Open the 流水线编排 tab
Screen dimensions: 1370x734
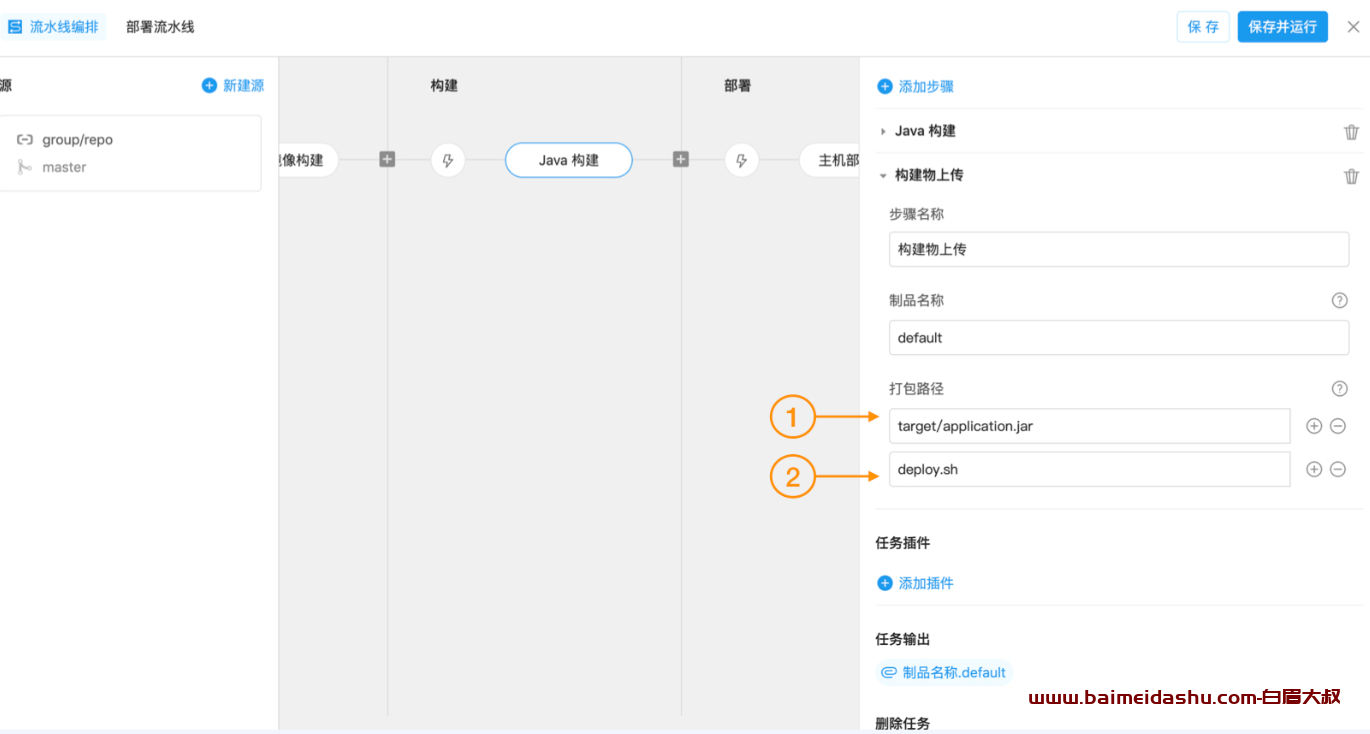point(54,27)
